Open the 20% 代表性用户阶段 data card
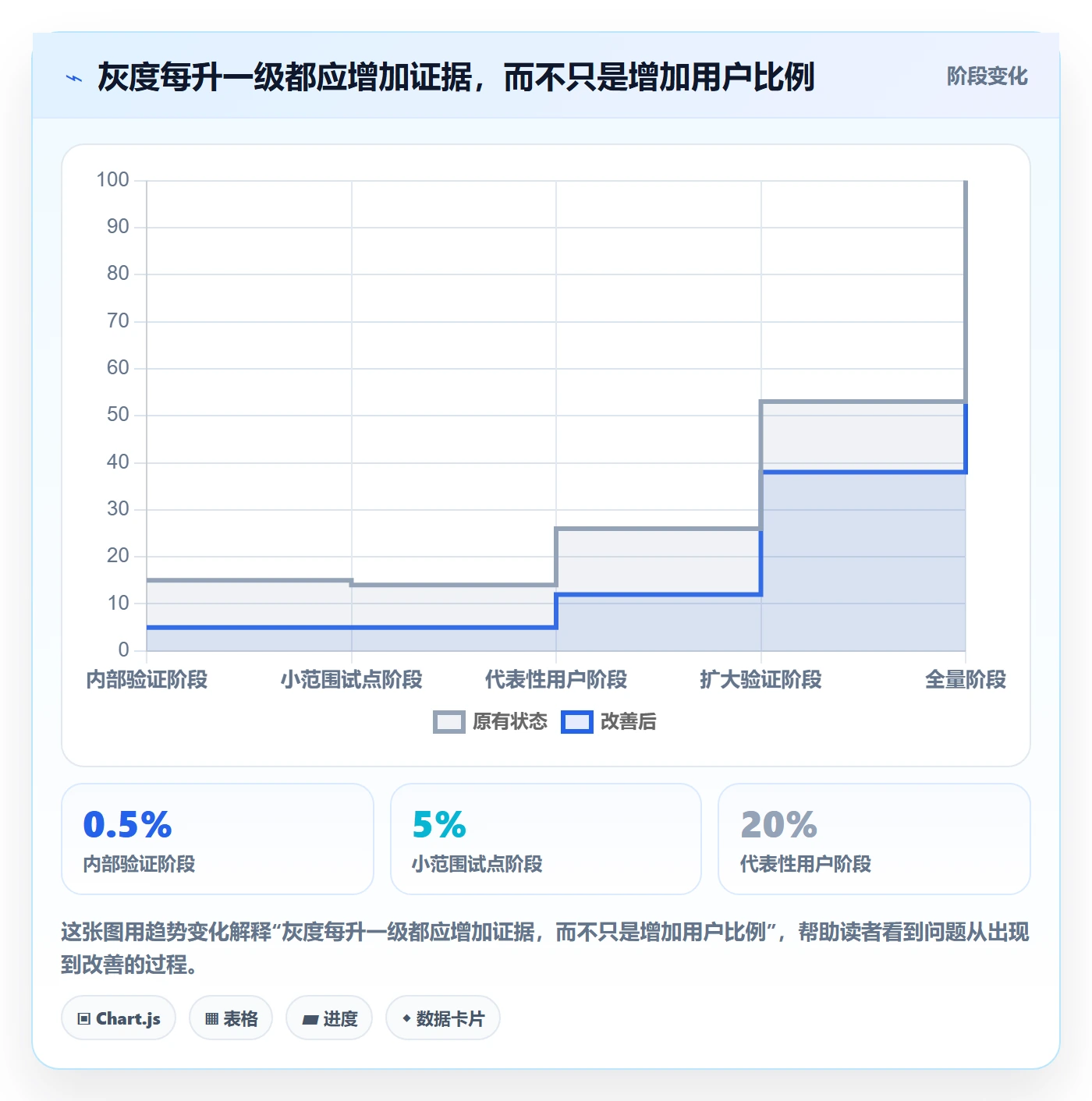 [x=874, y=839]
